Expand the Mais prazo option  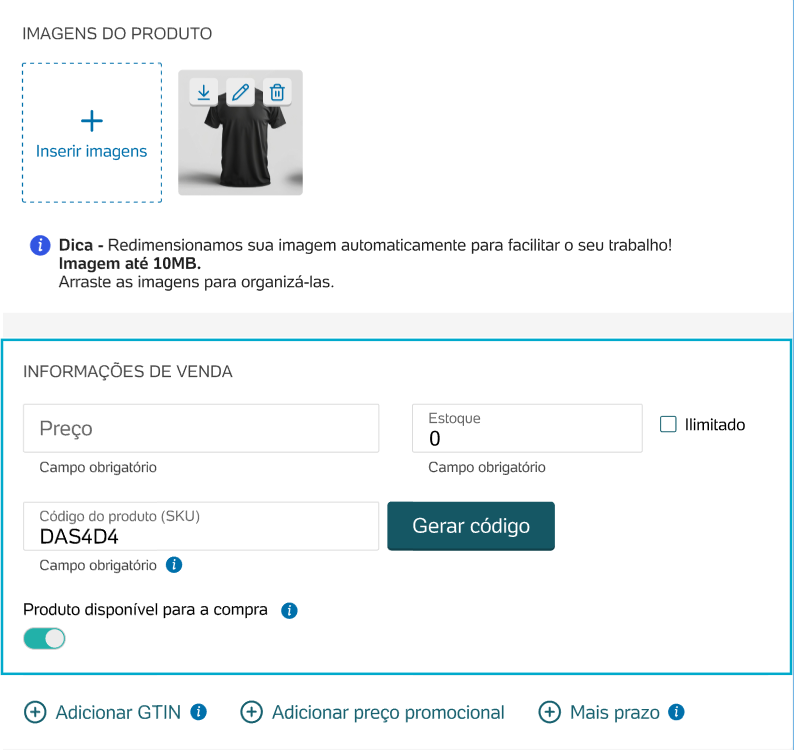(x=599, y=712)
